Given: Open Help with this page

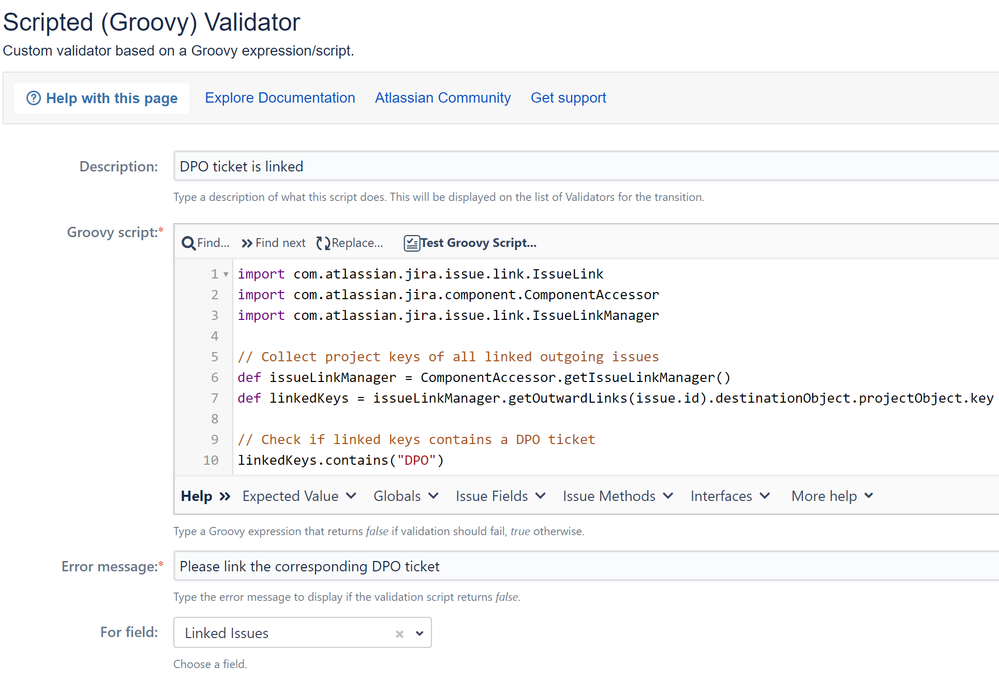Looking at the screenshot, I should point(102,98).
